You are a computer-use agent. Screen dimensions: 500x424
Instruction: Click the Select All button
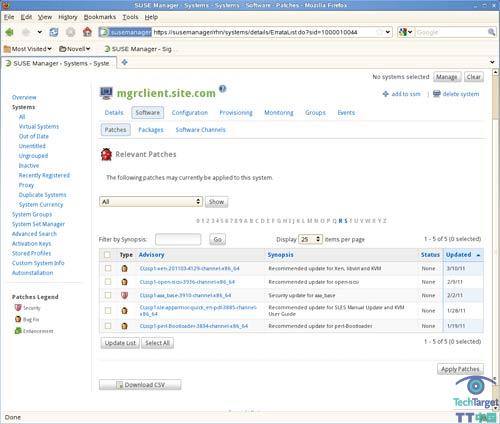click(157, 343)
